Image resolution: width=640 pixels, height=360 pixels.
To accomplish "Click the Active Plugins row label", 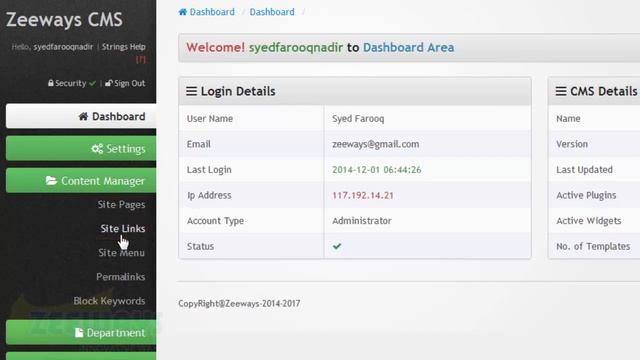I will coord(586,195).
